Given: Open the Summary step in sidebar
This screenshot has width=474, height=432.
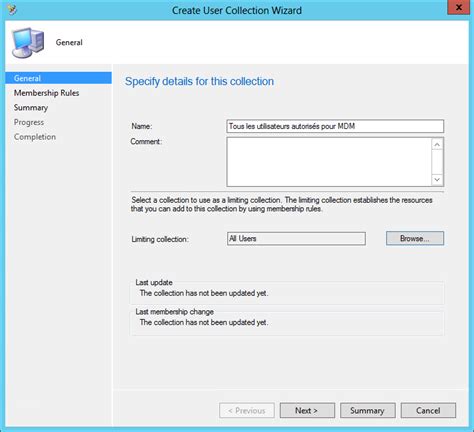Looking at the screenshot, I should point(31,108).
